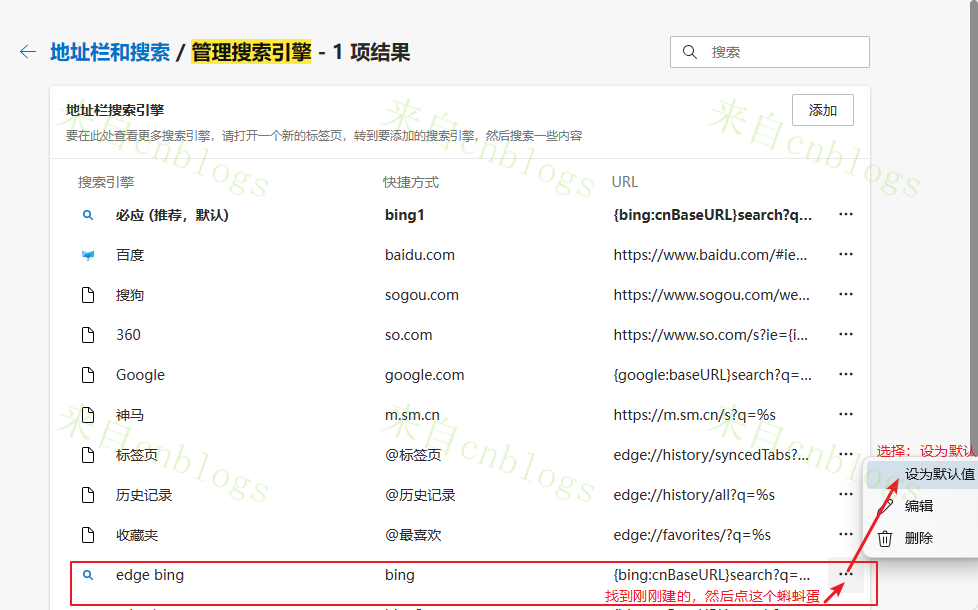Click the page icon next to 神马
This screenshot has height=610, width=978.
tap(88, 415)
